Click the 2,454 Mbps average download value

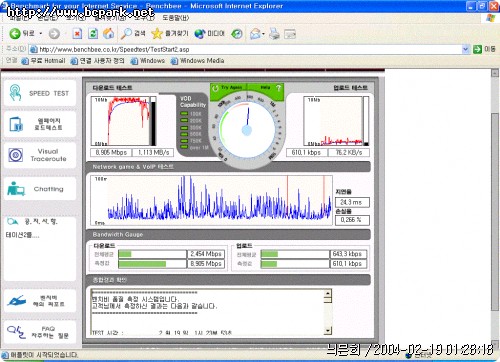point(206,254)
